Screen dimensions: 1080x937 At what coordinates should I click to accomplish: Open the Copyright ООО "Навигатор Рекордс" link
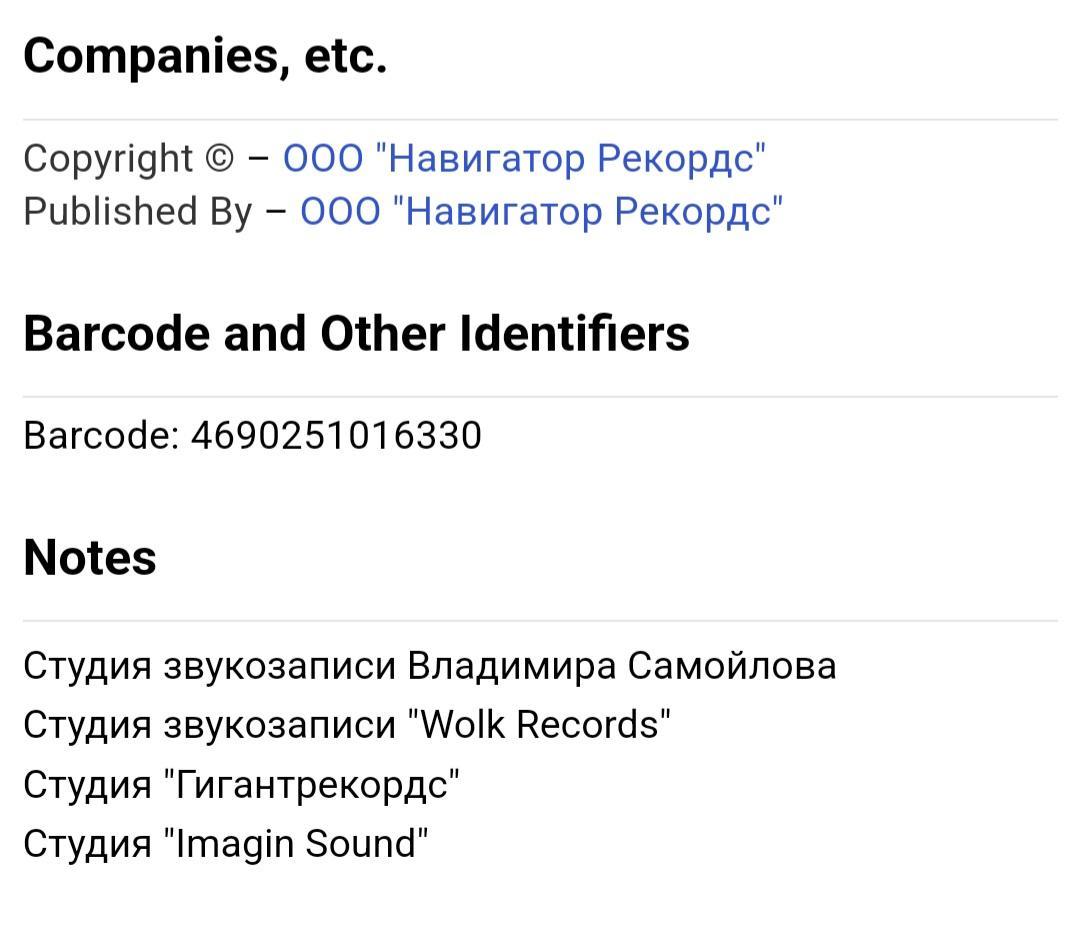524,158
